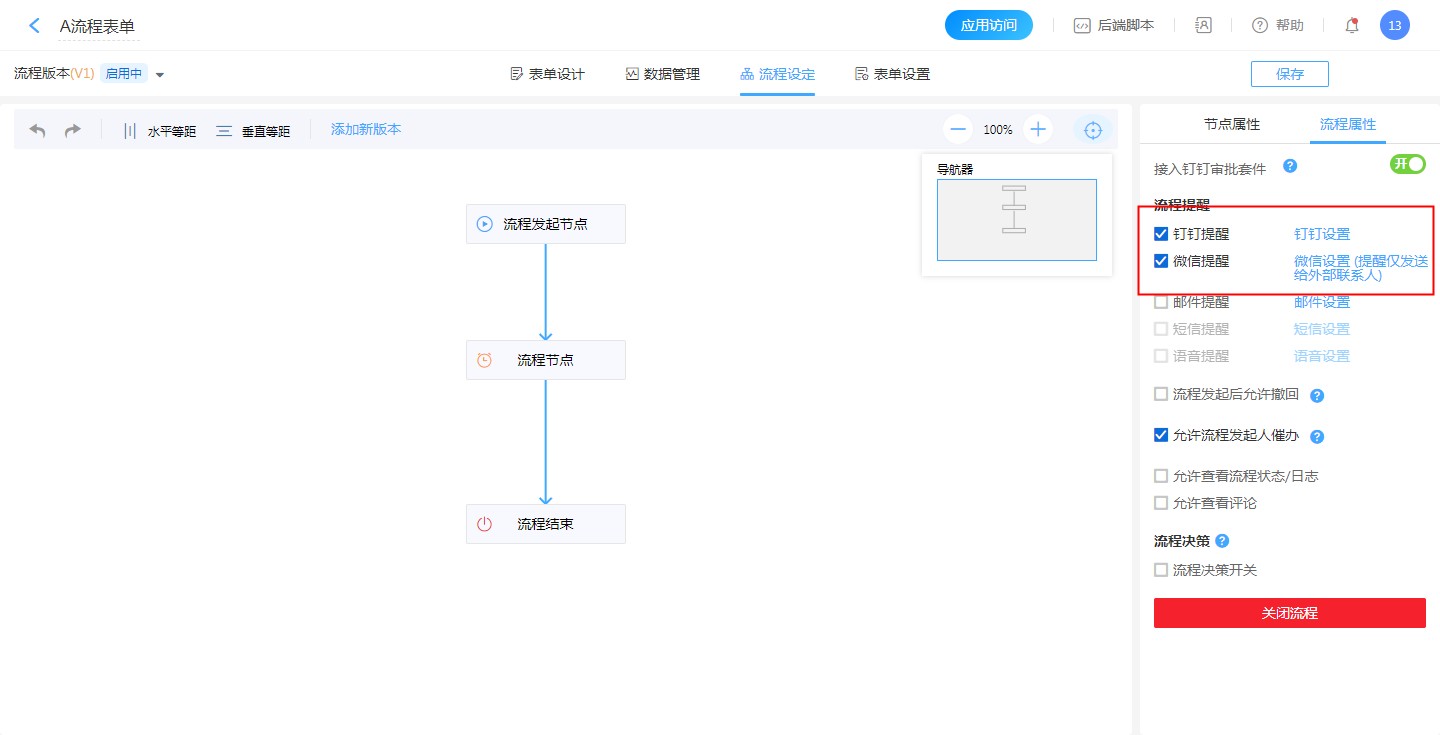1440x735 pixels.
Task: Click the back arrow beside A流程表单
Action: coord(35,26)
